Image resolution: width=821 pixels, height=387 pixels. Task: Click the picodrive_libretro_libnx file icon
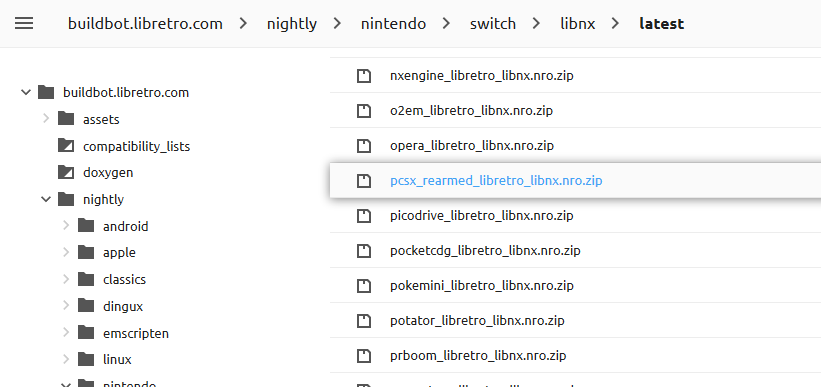tap(363, 216)
